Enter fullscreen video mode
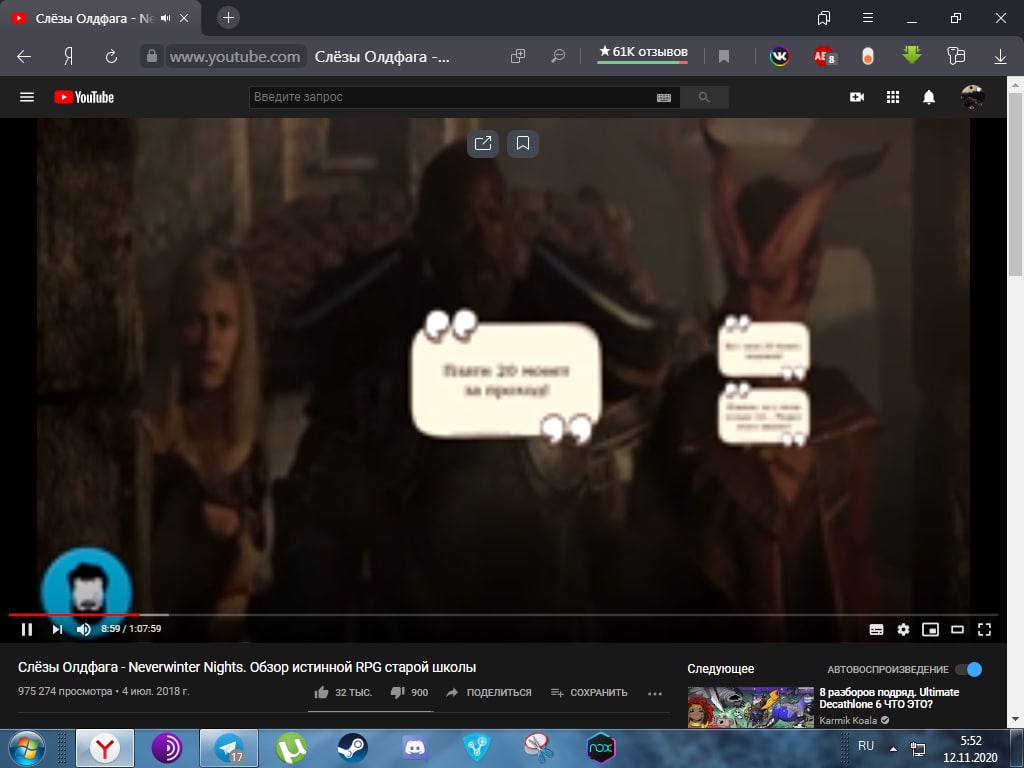This screenshot has height=768, width=1024. pos(984,629)
